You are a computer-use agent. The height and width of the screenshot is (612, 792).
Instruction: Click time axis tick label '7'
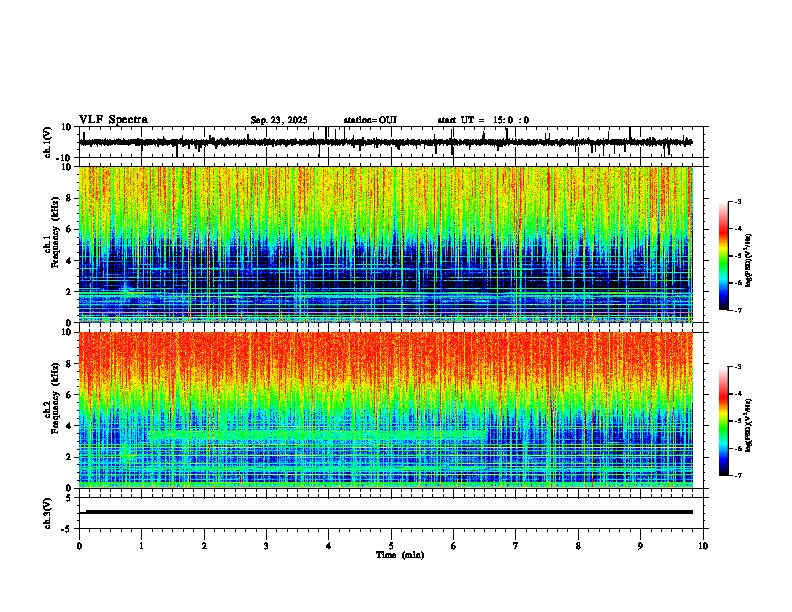point(516,546)
